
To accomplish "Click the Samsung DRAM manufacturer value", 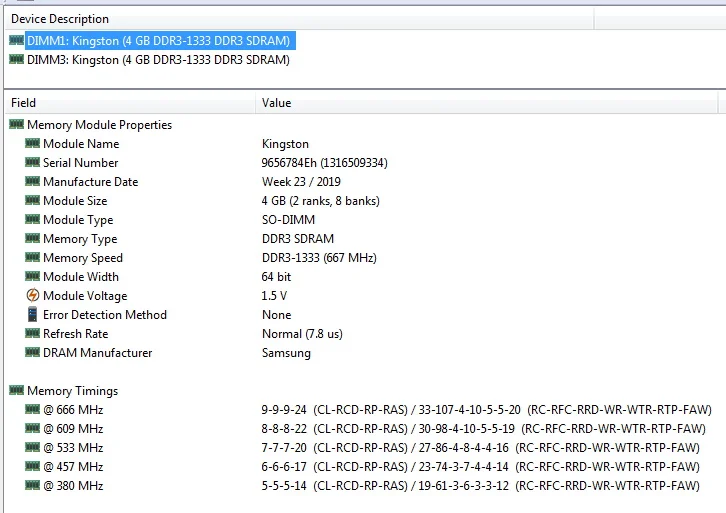I will [286, 353].
